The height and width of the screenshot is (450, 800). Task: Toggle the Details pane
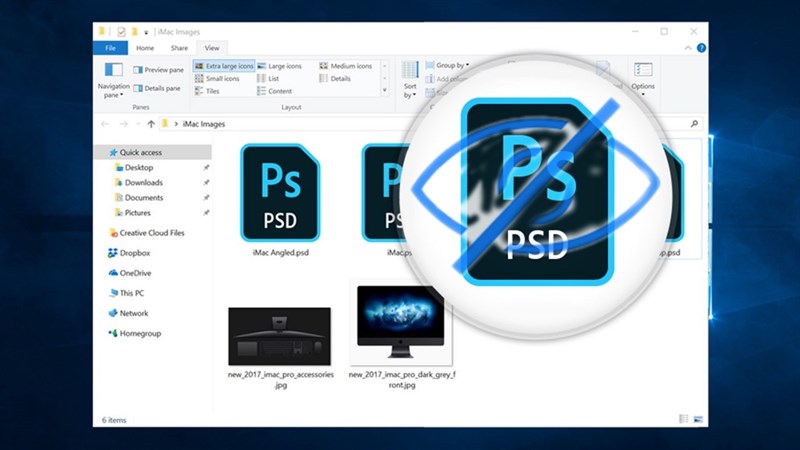point(157,88)
